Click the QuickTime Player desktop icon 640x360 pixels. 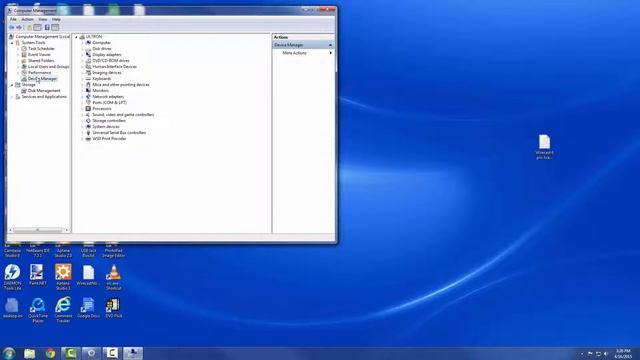tap(38, 310)
